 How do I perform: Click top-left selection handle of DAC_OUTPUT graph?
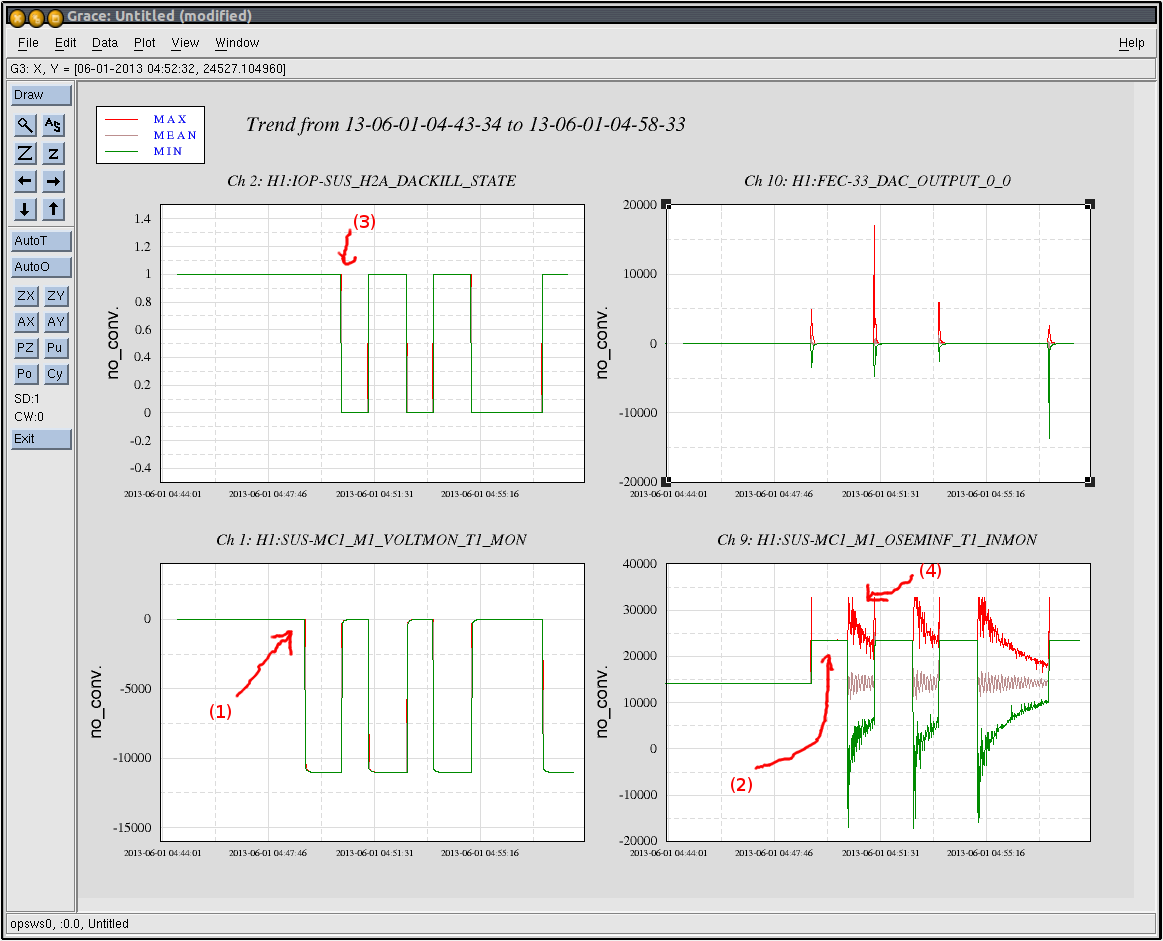tap(666, 204)
